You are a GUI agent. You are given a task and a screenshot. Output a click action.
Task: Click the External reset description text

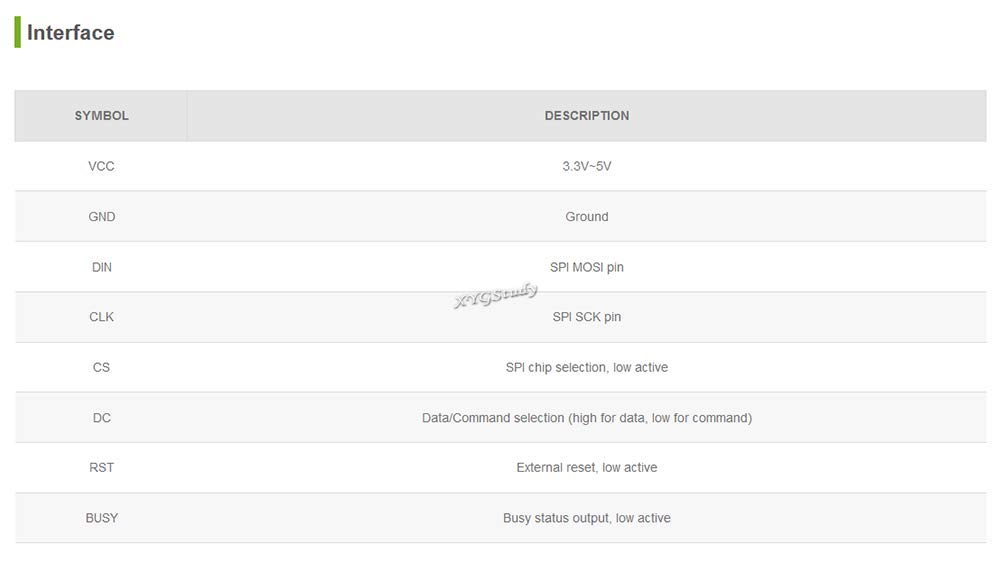(x=586, y=468)
